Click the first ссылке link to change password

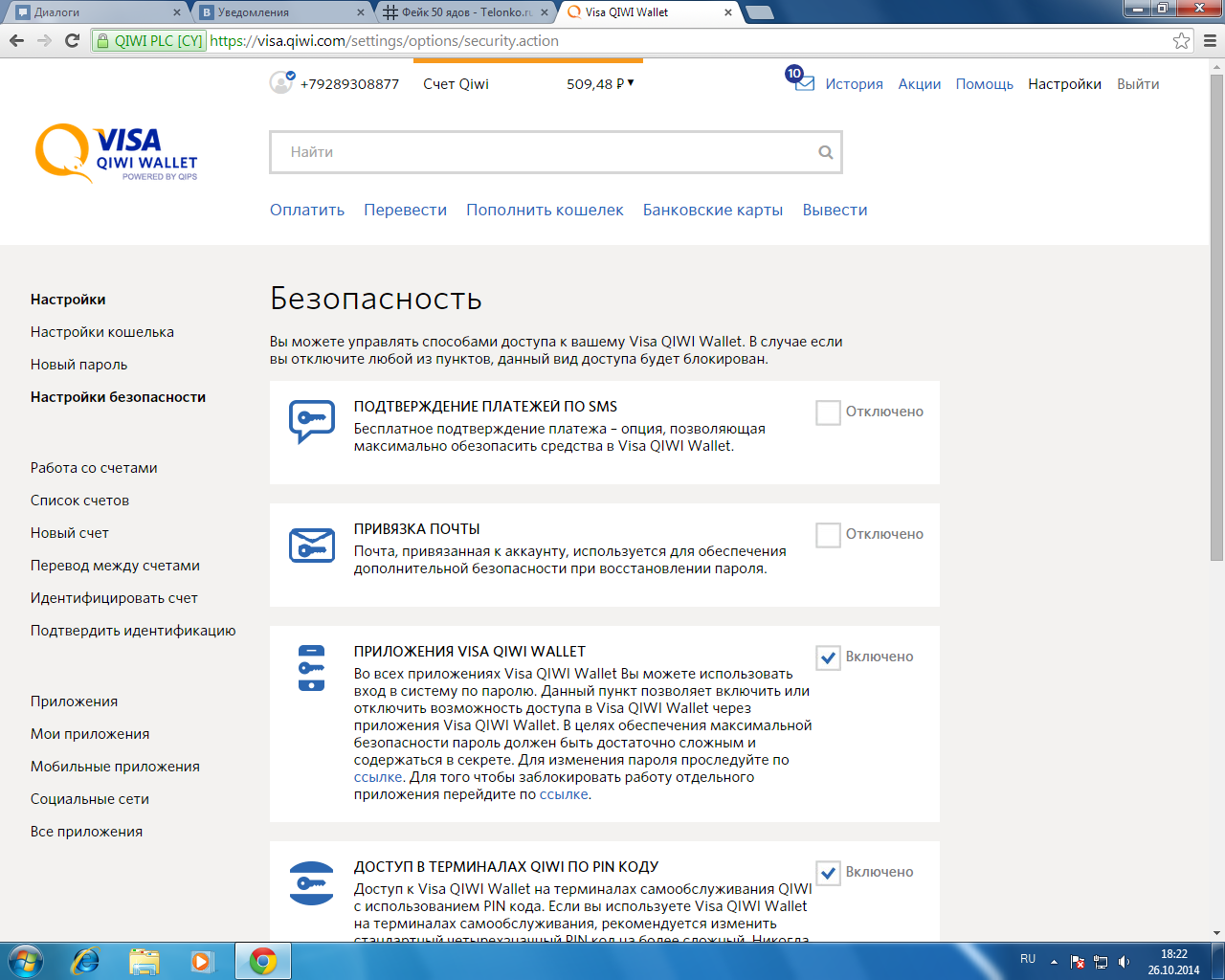[x=378, y=777]
